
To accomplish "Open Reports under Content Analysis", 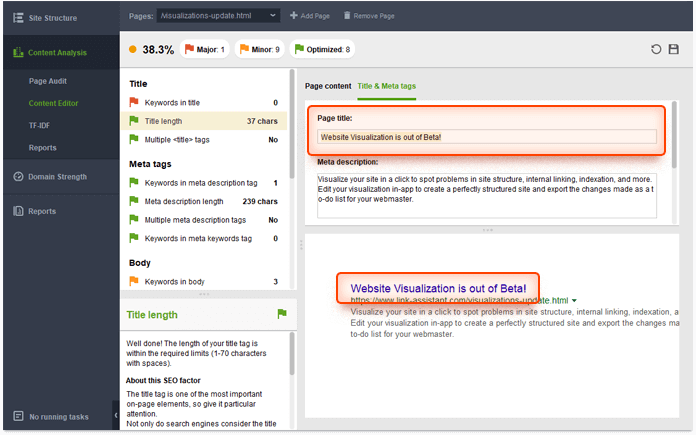I will click(43, 147).
